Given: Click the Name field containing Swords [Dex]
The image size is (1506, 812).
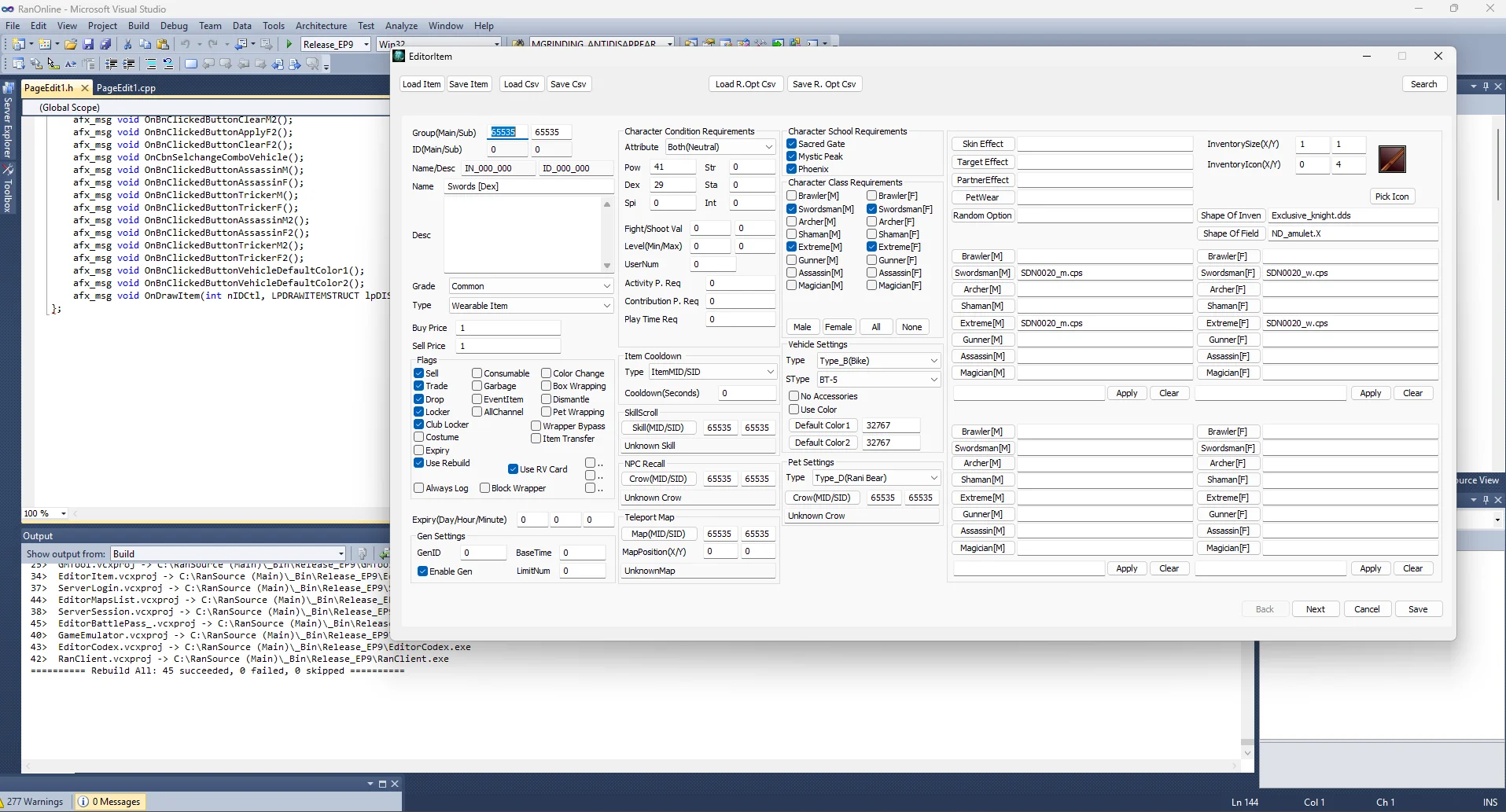Looking at the screenshot, I should (x=529, y=186).
